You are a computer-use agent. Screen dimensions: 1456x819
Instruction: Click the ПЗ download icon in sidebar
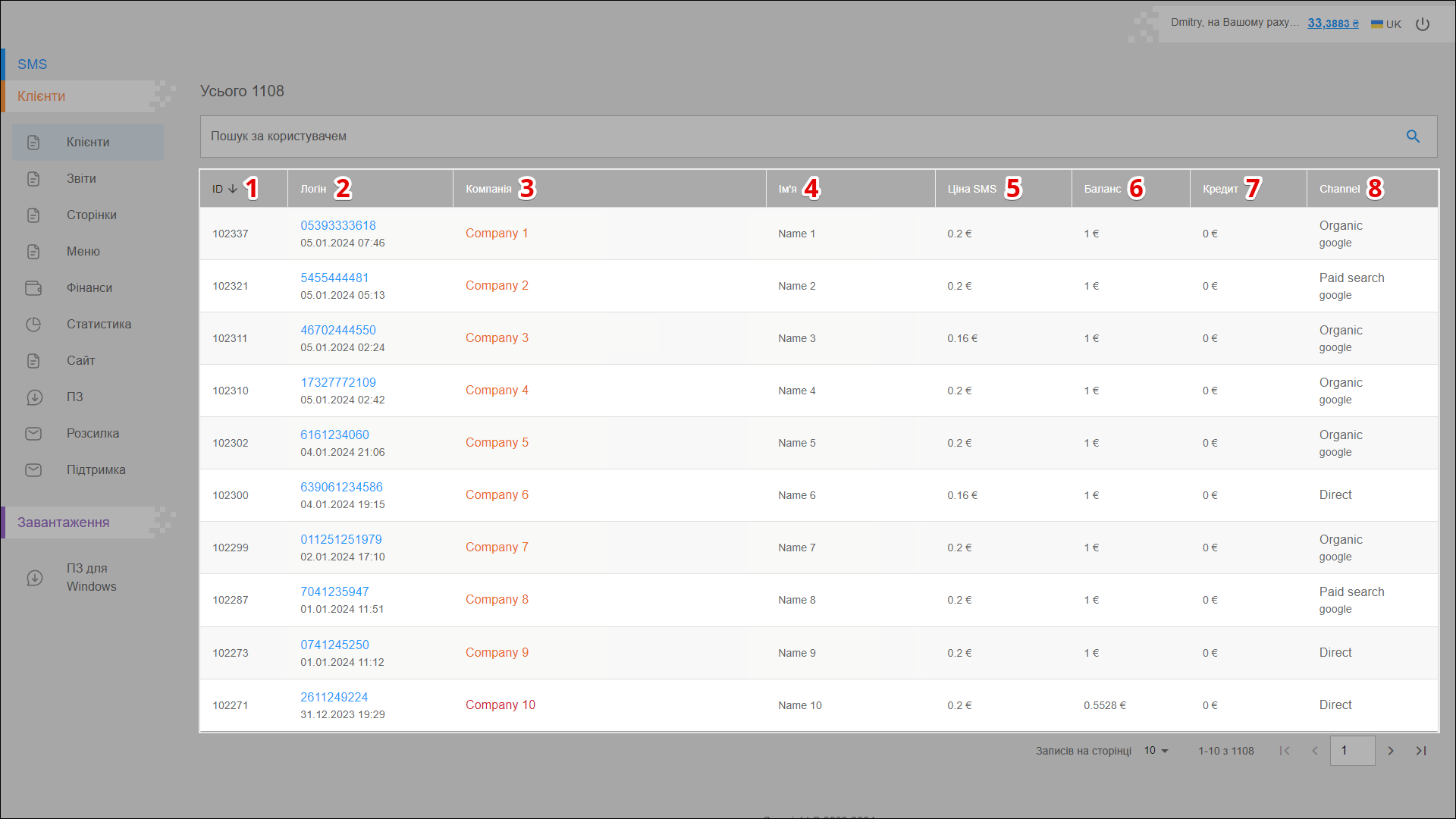pos(33,397)
